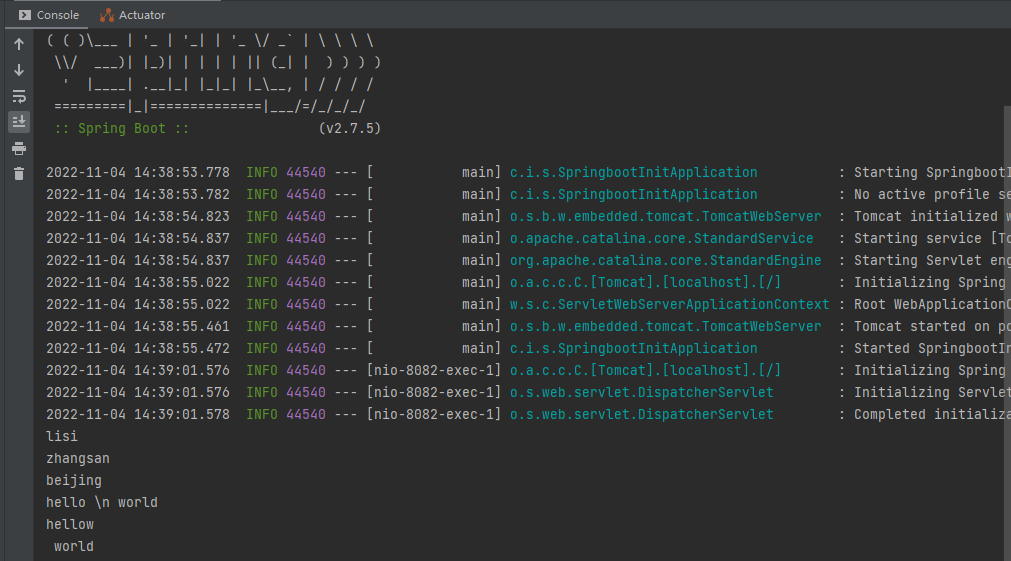Screen dimensions: 1011x561
Task: Toggle Scroll to End of console
Action: click(19, 122)
